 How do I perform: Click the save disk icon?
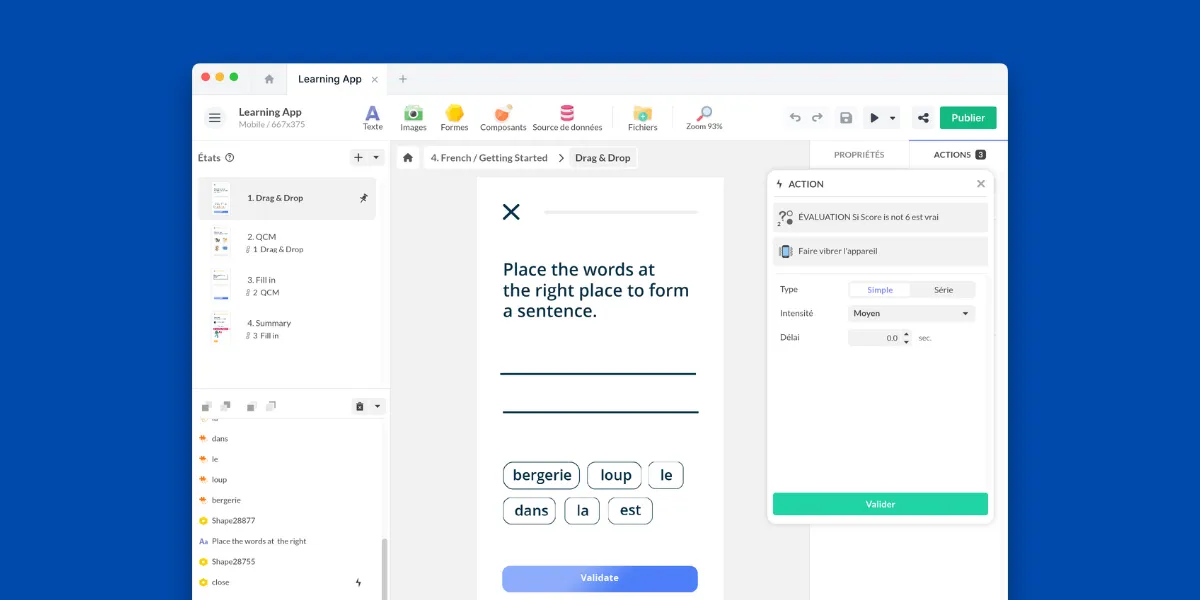point(846,118)
